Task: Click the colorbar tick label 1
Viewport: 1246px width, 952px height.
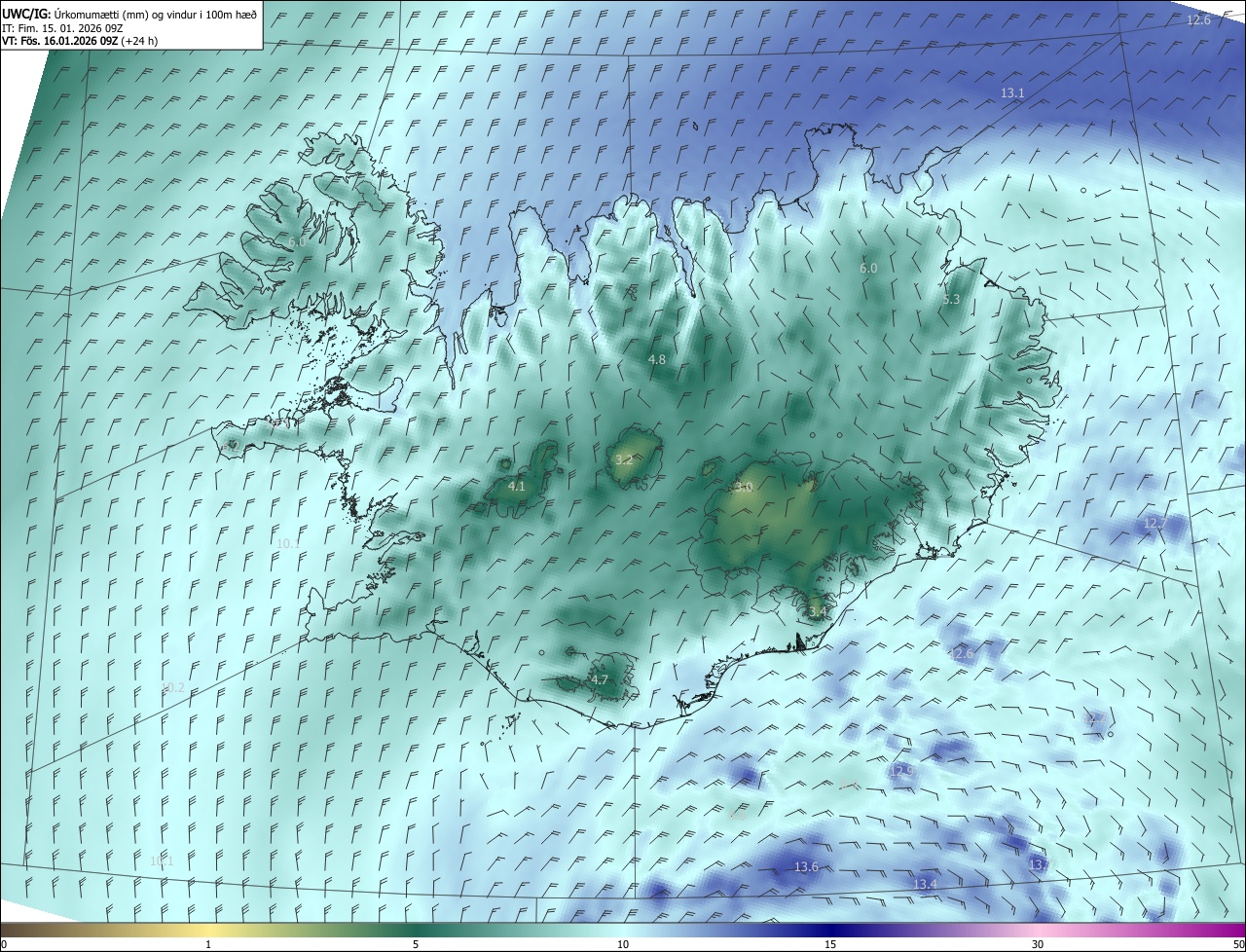Action: pyautogui.click(x=208, y=944)
